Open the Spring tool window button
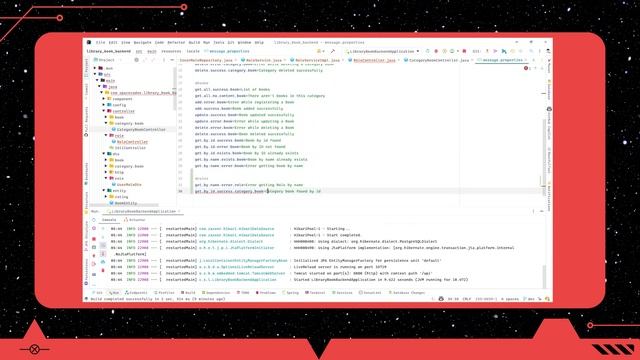Image resolution: width=640 pixels, height=360 pixels. [290, 293]
